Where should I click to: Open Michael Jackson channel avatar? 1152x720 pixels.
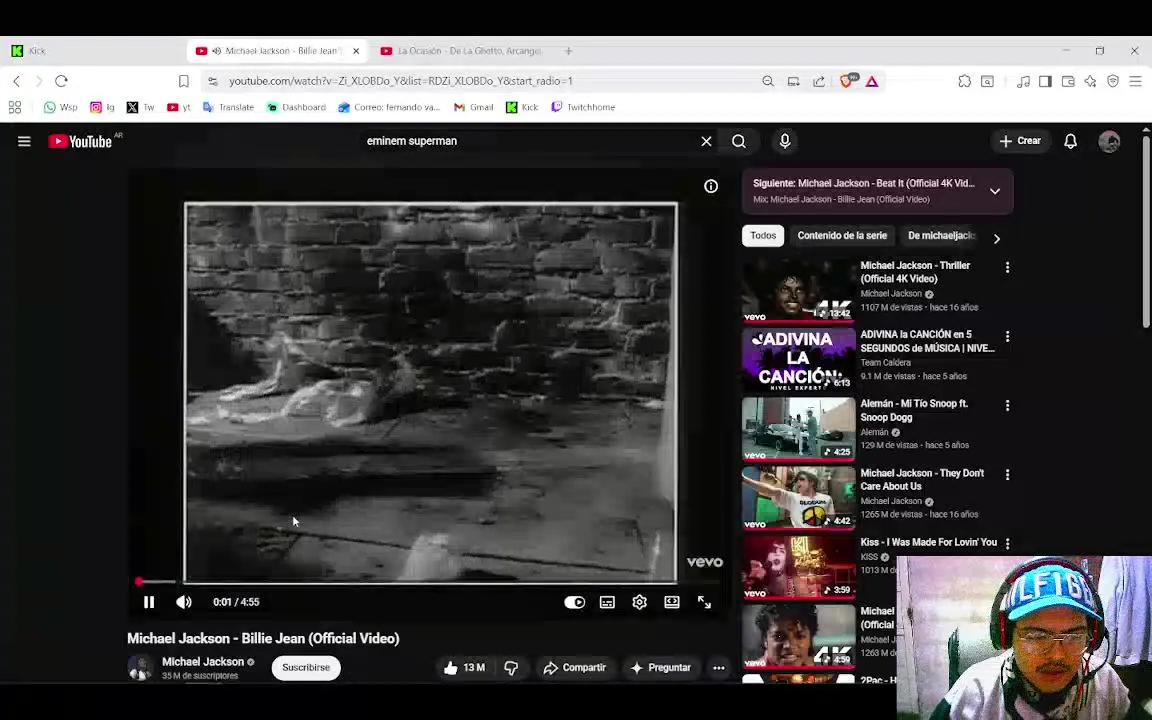140,667
